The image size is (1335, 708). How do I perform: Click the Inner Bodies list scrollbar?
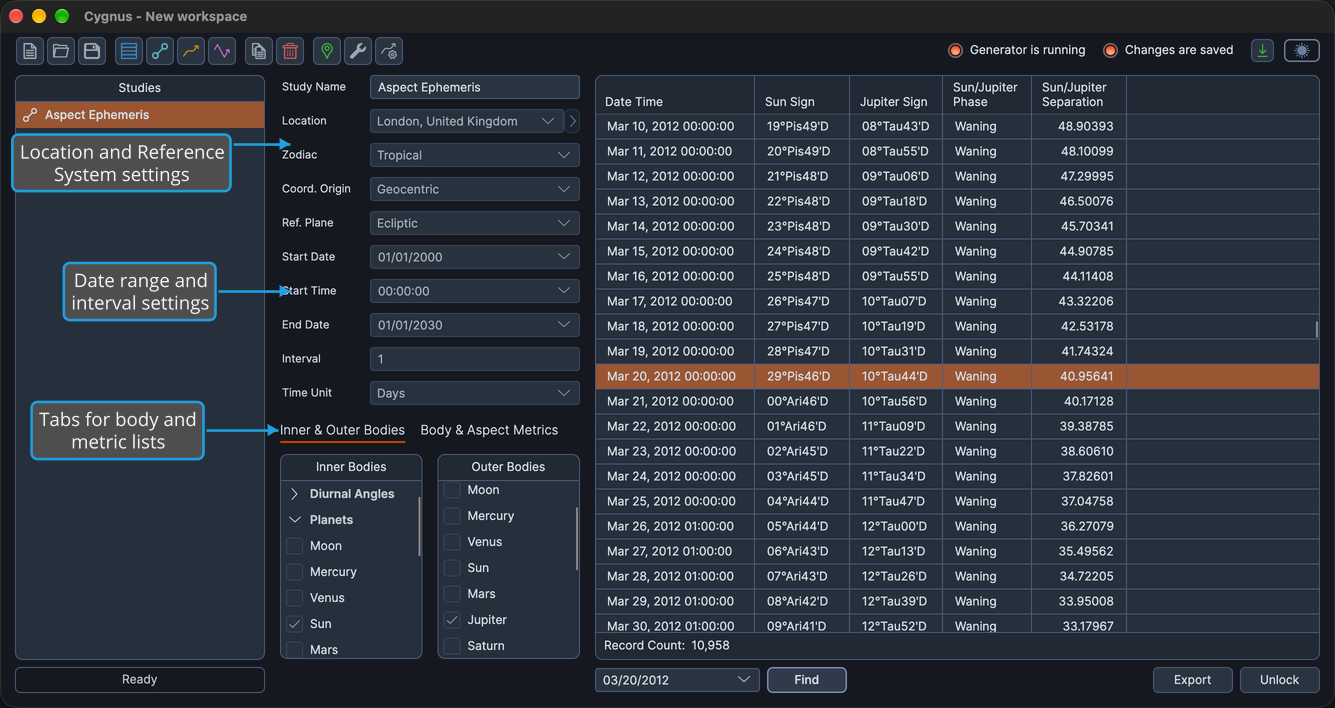click(419, 525)
